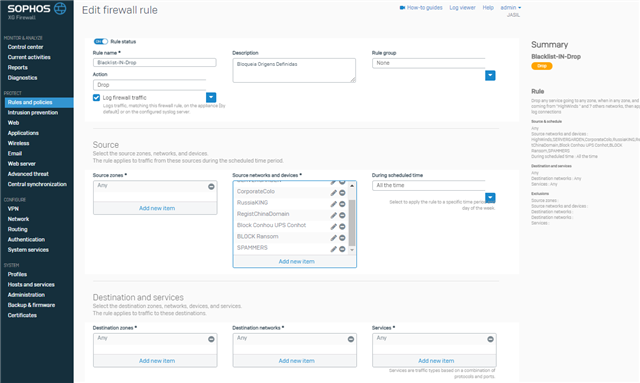Open Reports section

point(18,67)
